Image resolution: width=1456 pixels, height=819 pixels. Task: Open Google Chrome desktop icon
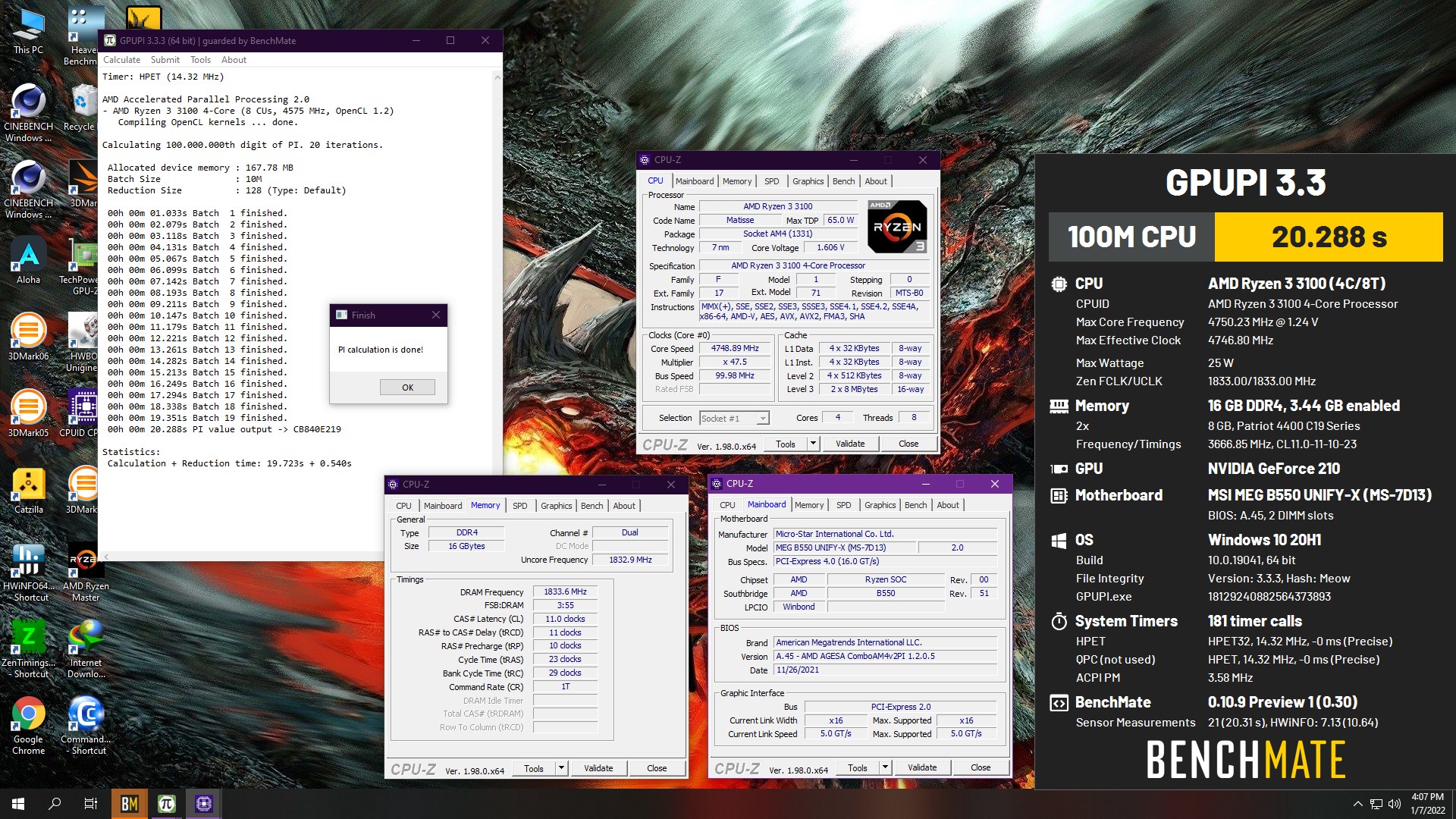pyautogui.click(x=28, y=726)
